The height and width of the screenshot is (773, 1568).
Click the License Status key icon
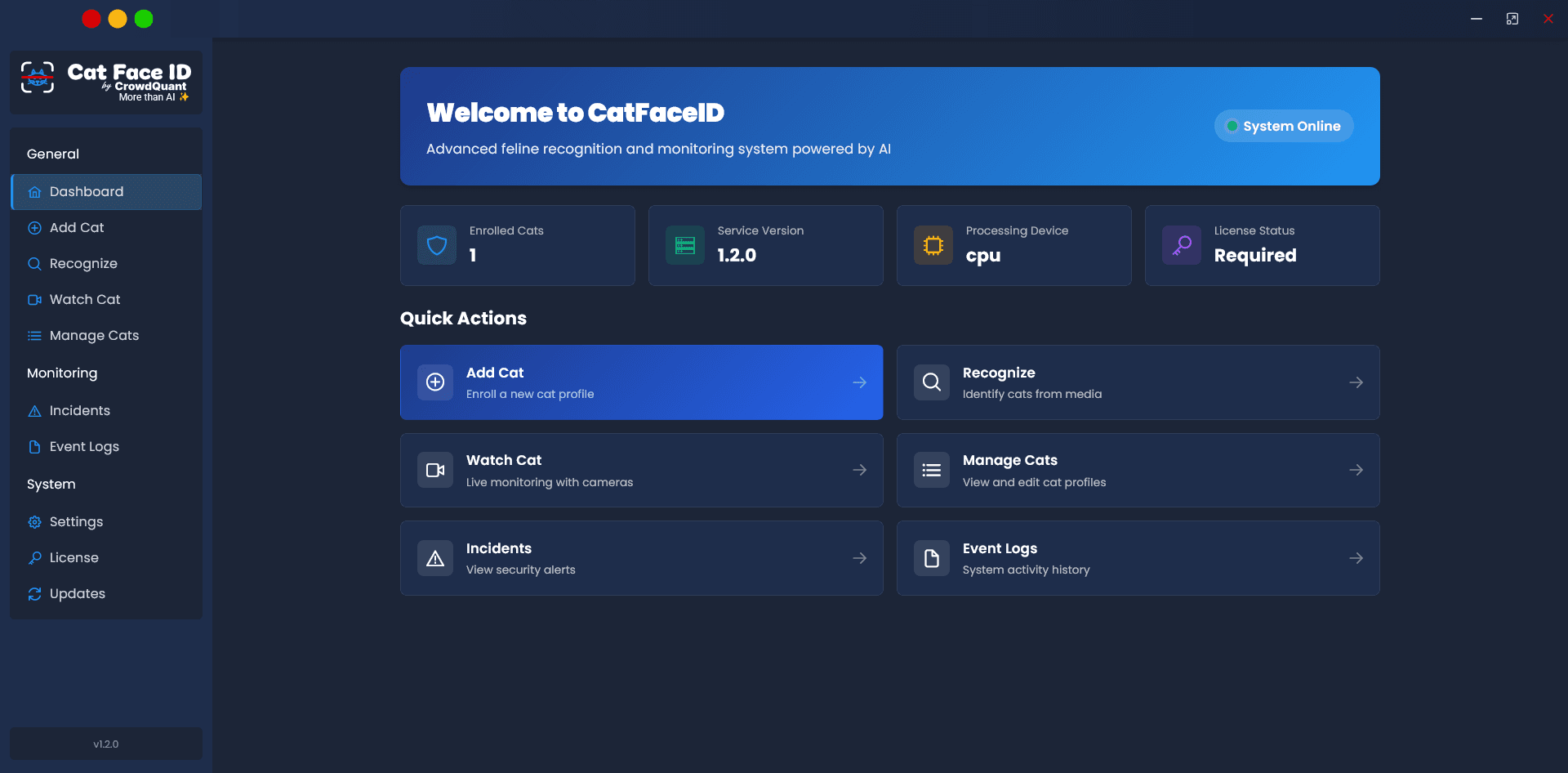point(1182,245)
